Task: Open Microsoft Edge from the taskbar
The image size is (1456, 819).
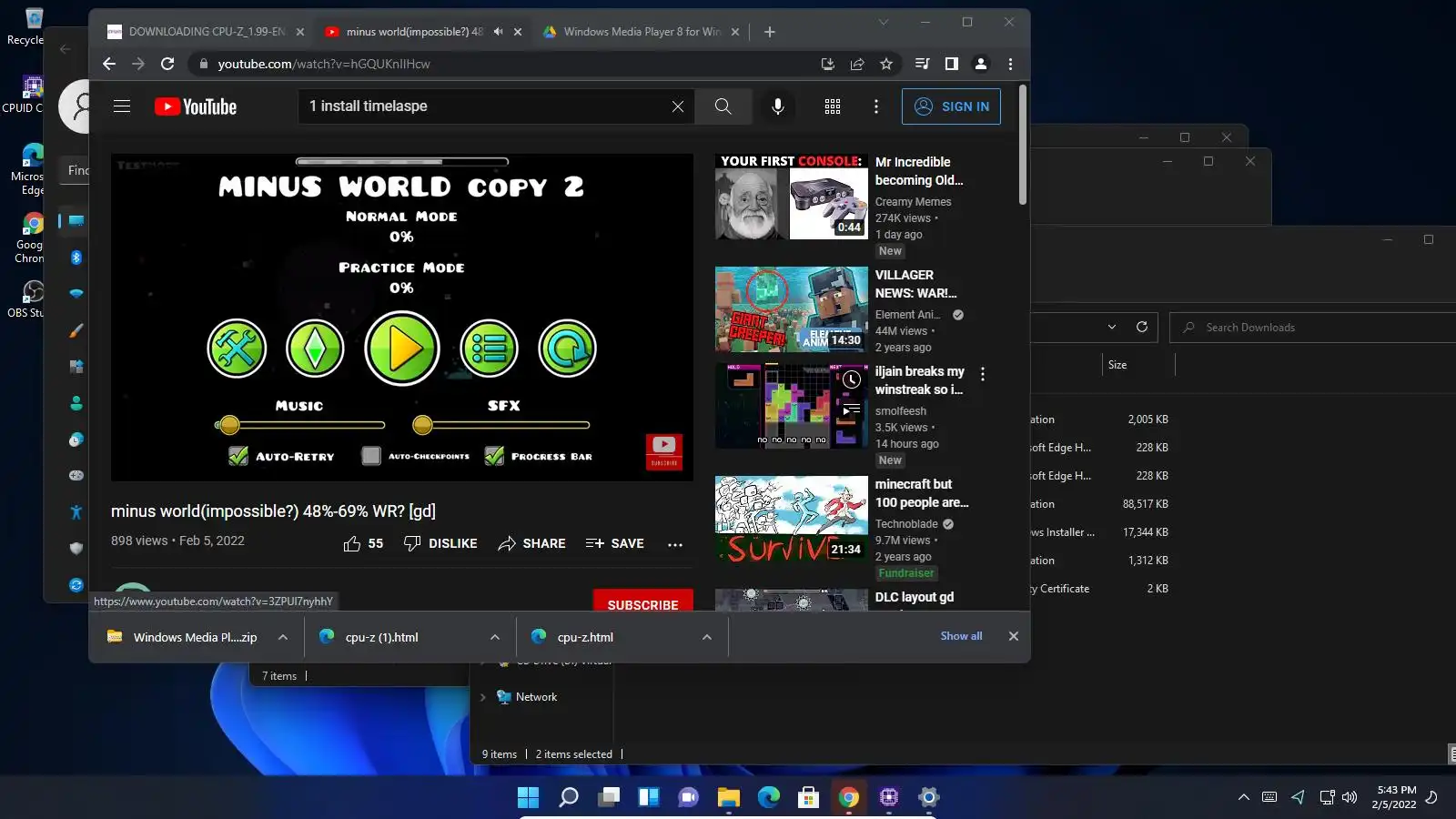Action: click(769, 797)
